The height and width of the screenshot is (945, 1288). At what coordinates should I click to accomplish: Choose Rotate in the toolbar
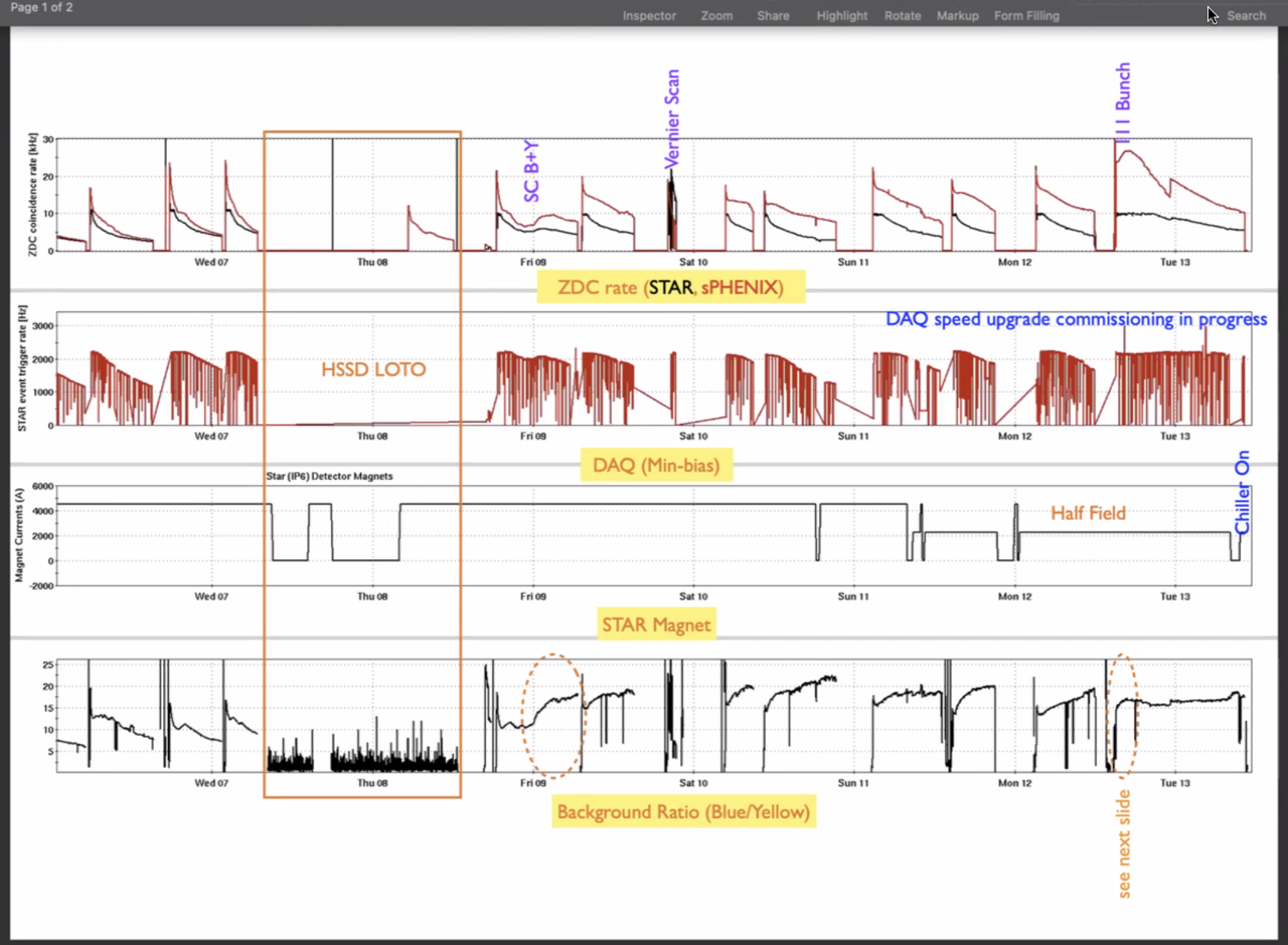tap(902, 15)
